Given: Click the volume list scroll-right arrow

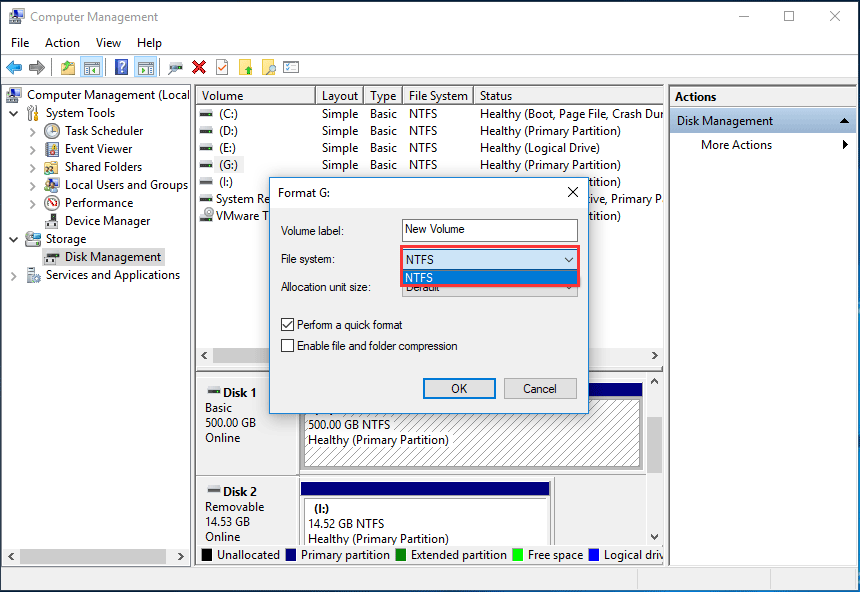Looking at the screenshot, I should click(x=654, y=356).
